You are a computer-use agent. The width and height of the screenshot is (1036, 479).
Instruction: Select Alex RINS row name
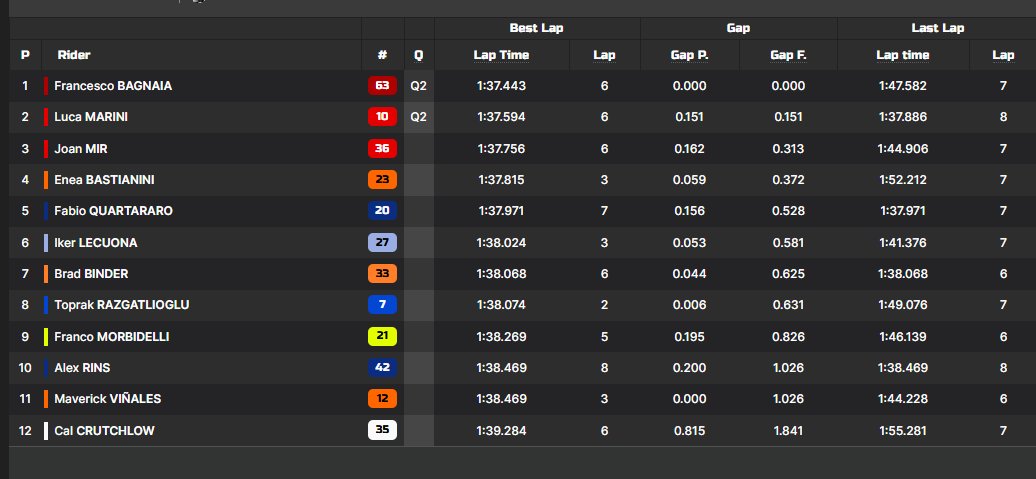[x=82, y=367]
